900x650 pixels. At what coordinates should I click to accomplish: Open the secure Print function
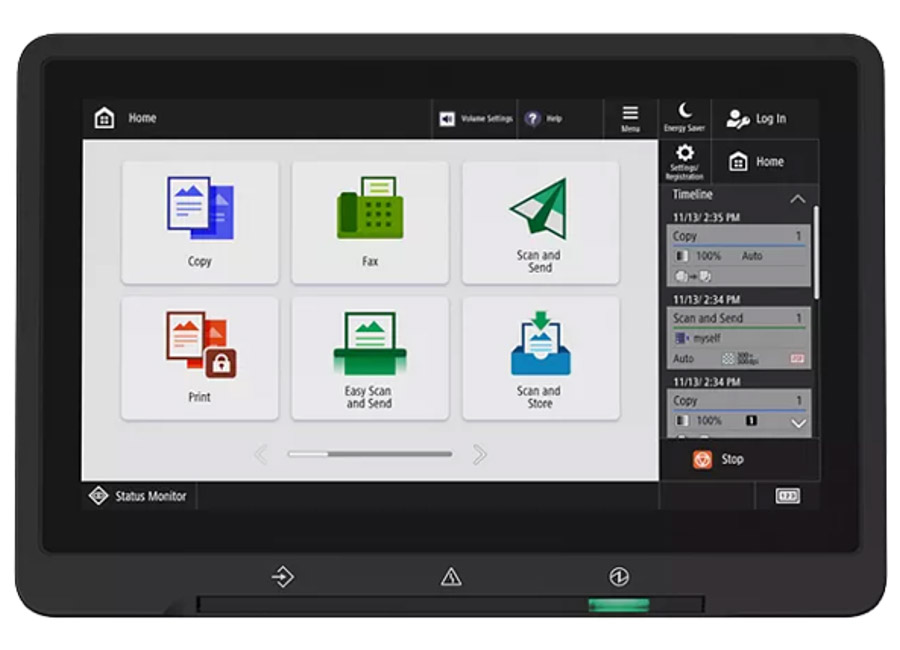200,357
